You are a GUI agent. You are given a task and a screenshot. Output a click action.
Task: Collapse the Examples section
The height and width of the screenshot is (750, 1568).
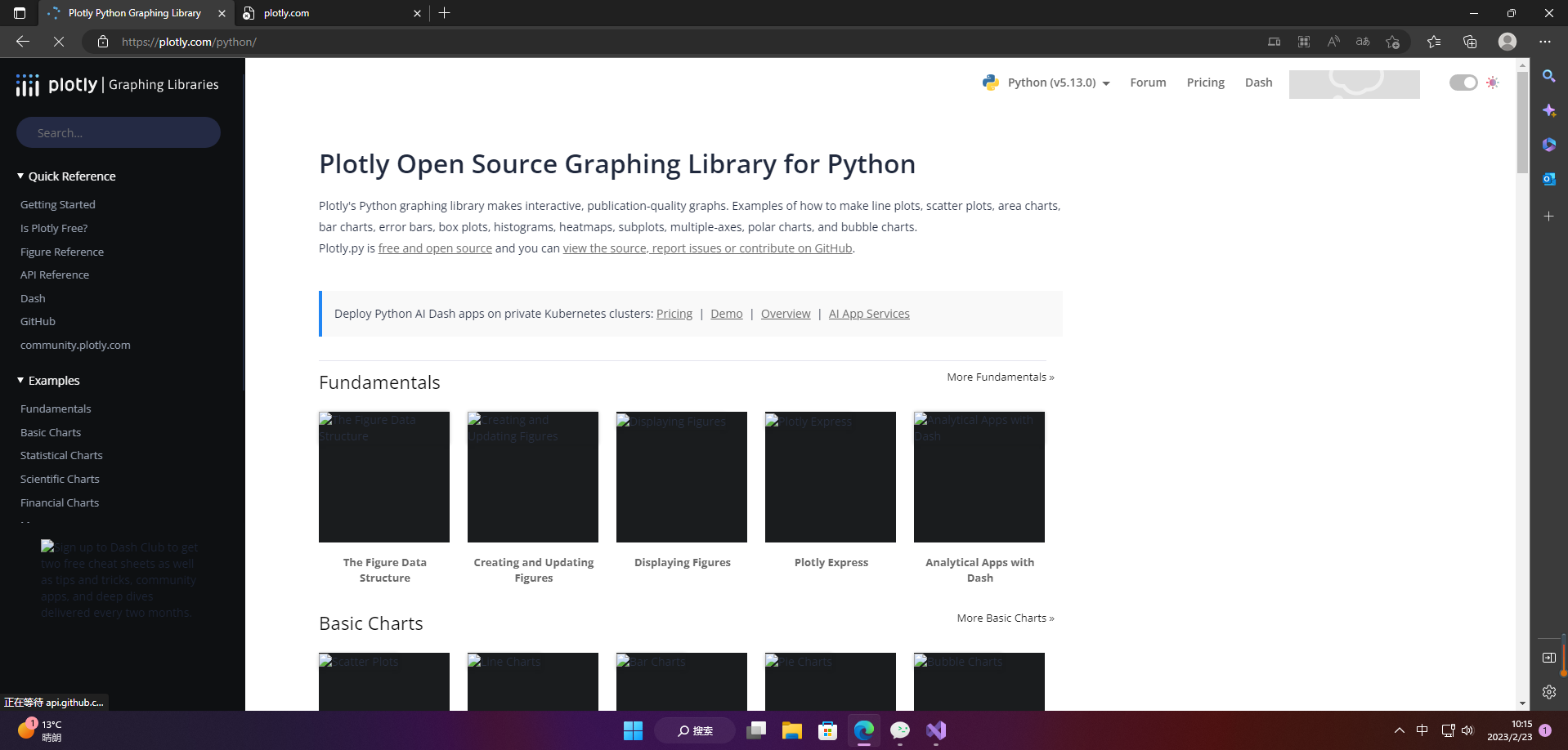pyautogui.click(x=19, y=380)
